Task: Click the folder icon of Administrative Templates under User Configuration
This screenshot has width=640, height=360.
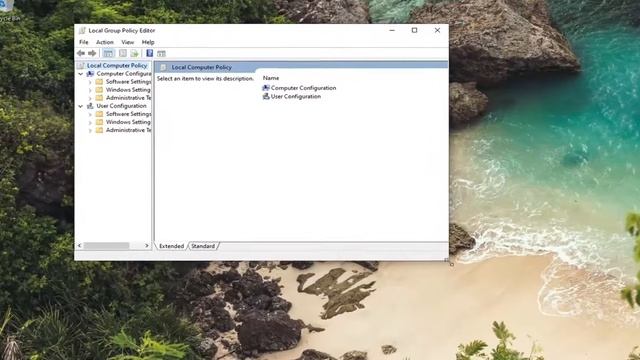Action: click(x=99, y=130)
